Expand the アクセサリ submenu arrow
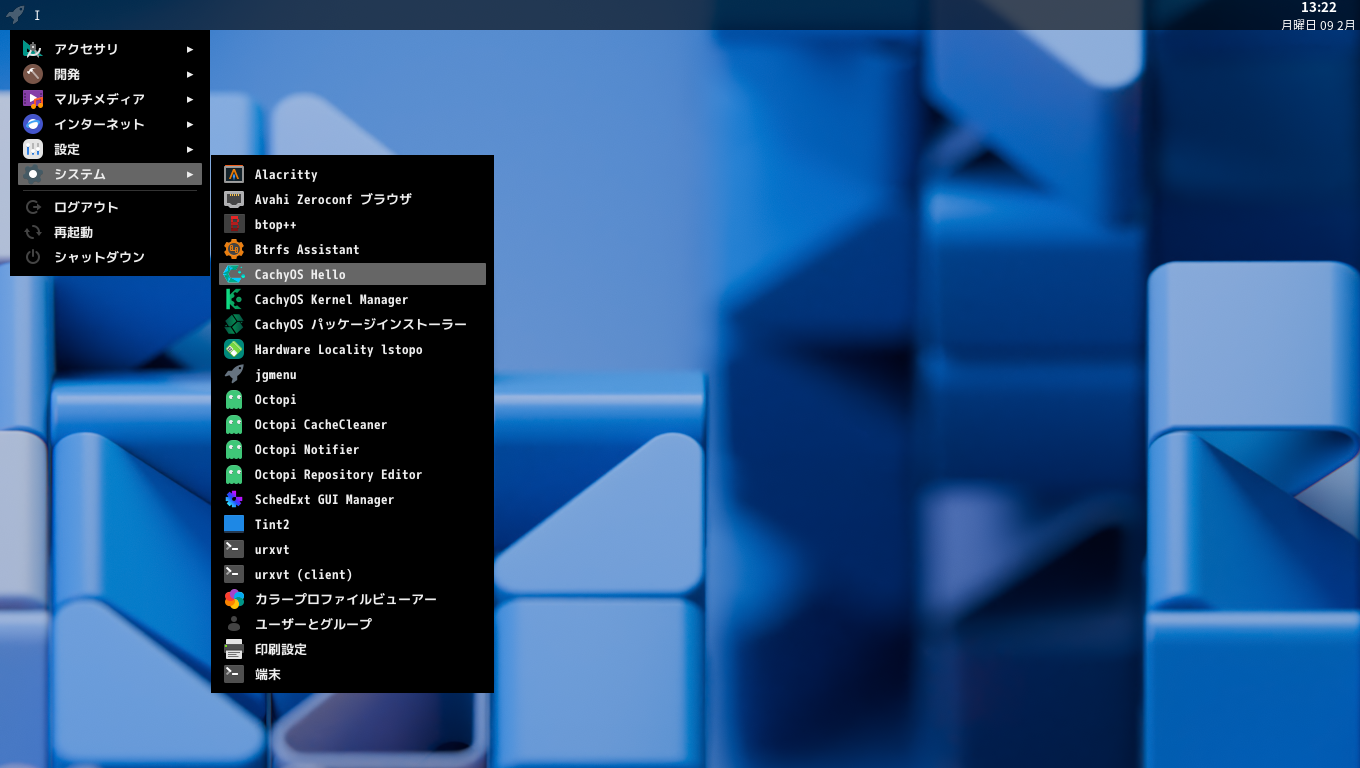The width and height of the screenshot is (1360, 768). pyautogui.click(x=190, y=49)
